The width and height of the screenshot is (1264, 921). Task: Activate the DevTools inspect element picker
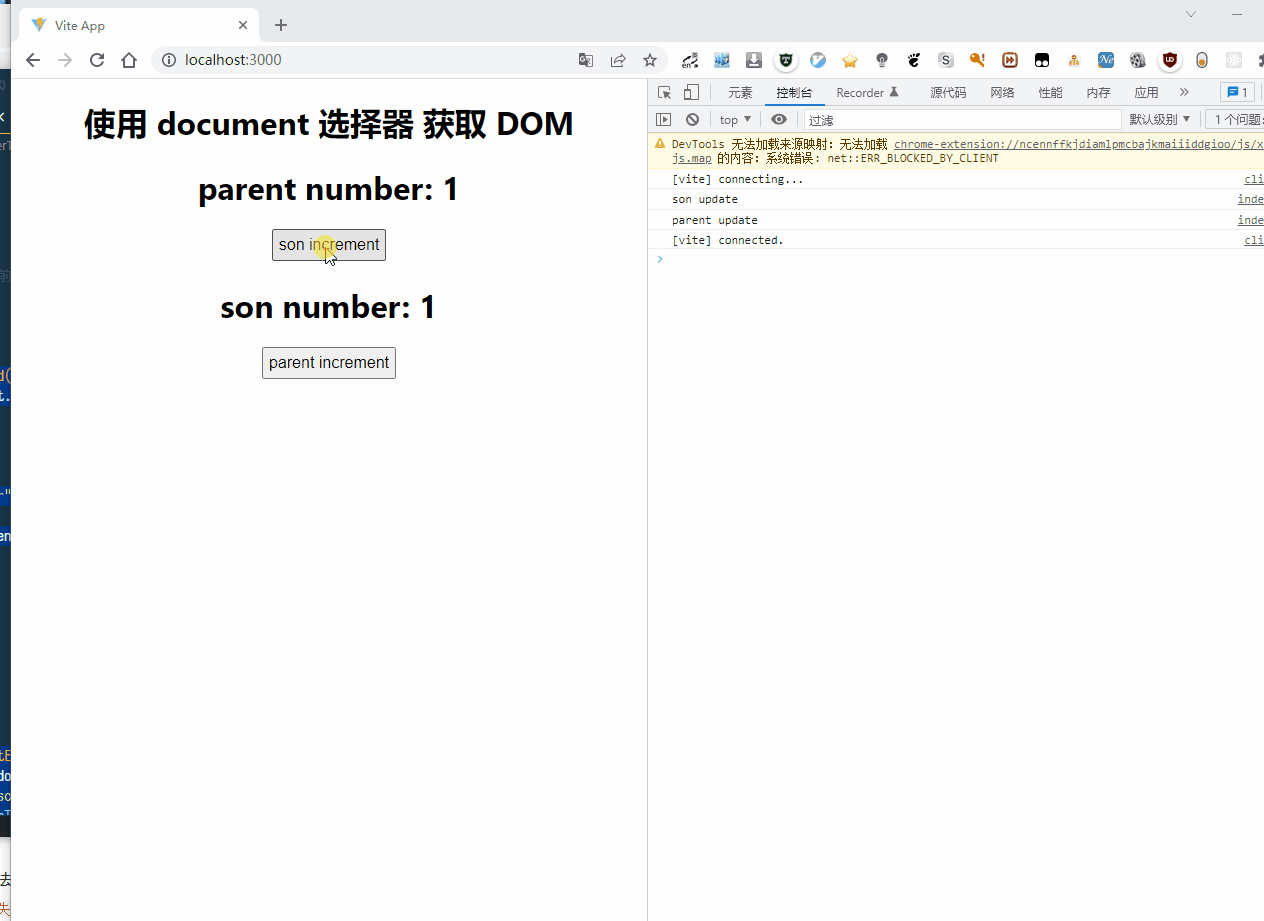pos(665,92)
